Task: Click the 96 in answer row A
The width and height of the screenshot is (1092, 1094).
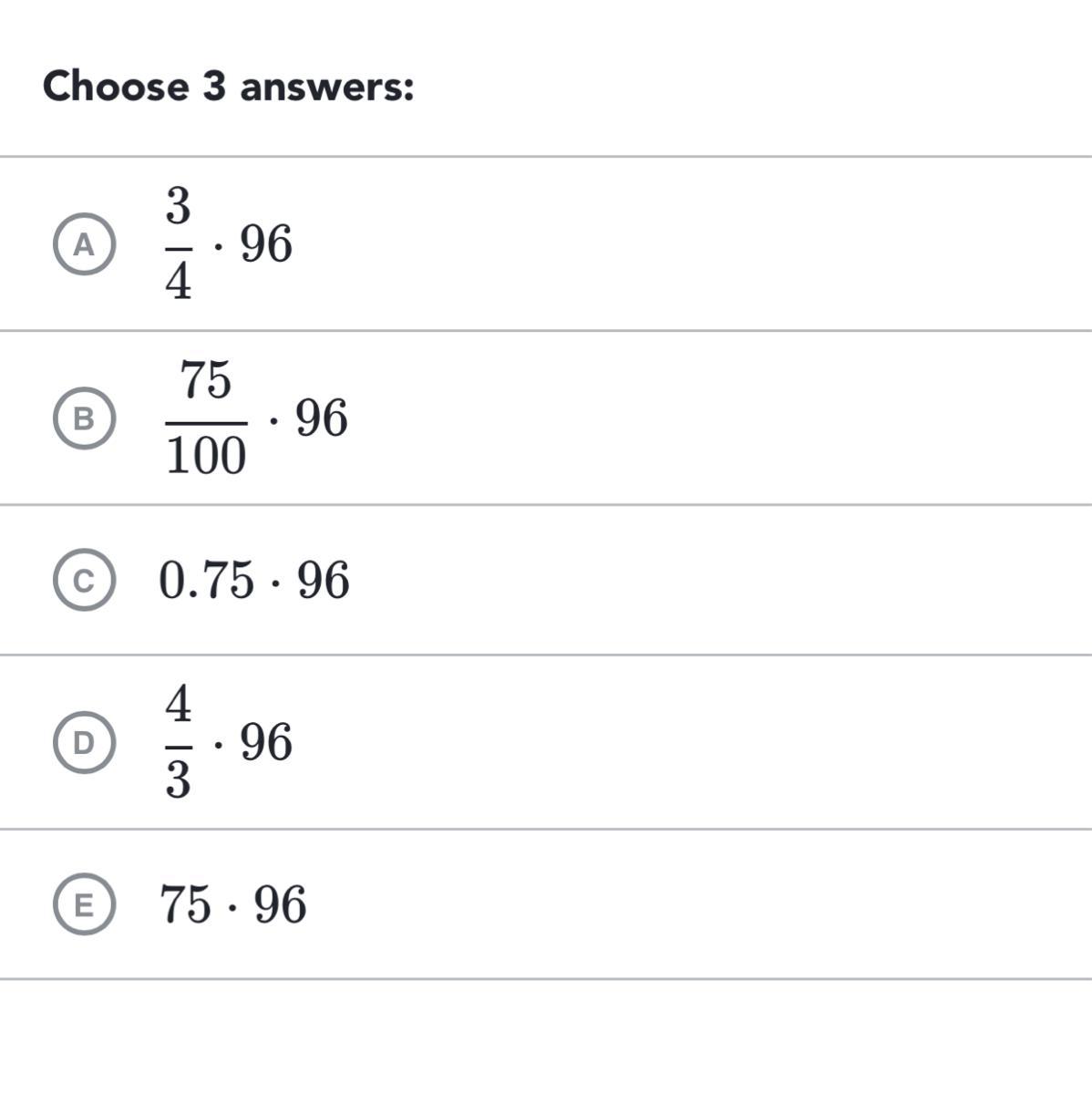Action: (x=266, y=245)
